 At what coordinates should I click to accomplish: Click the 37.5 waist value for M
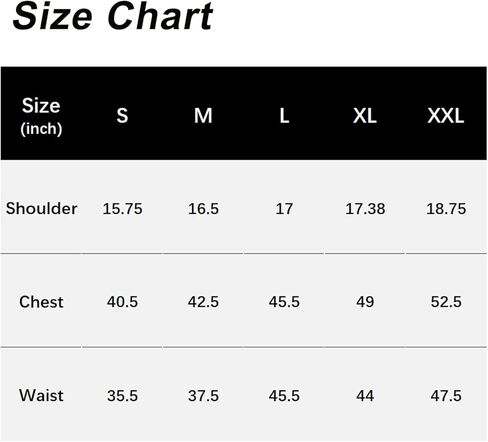point(203,396)
